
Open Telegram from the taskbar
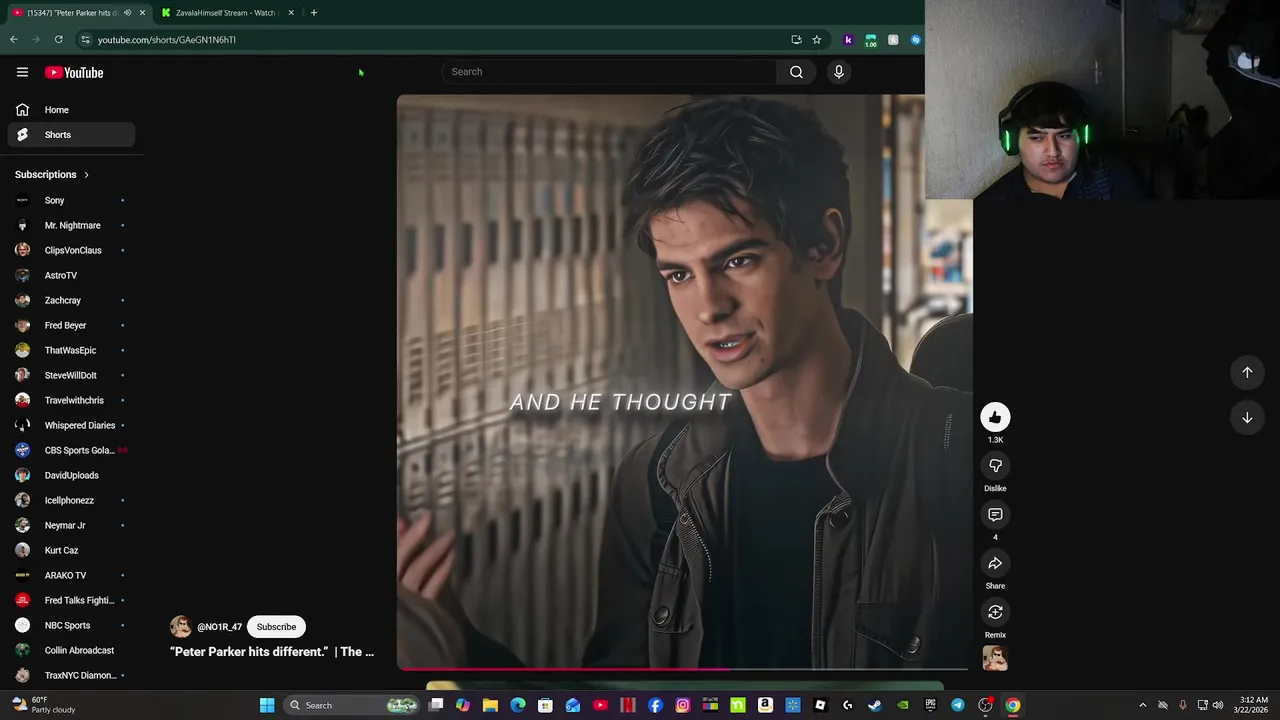click(x=958, y=705)
